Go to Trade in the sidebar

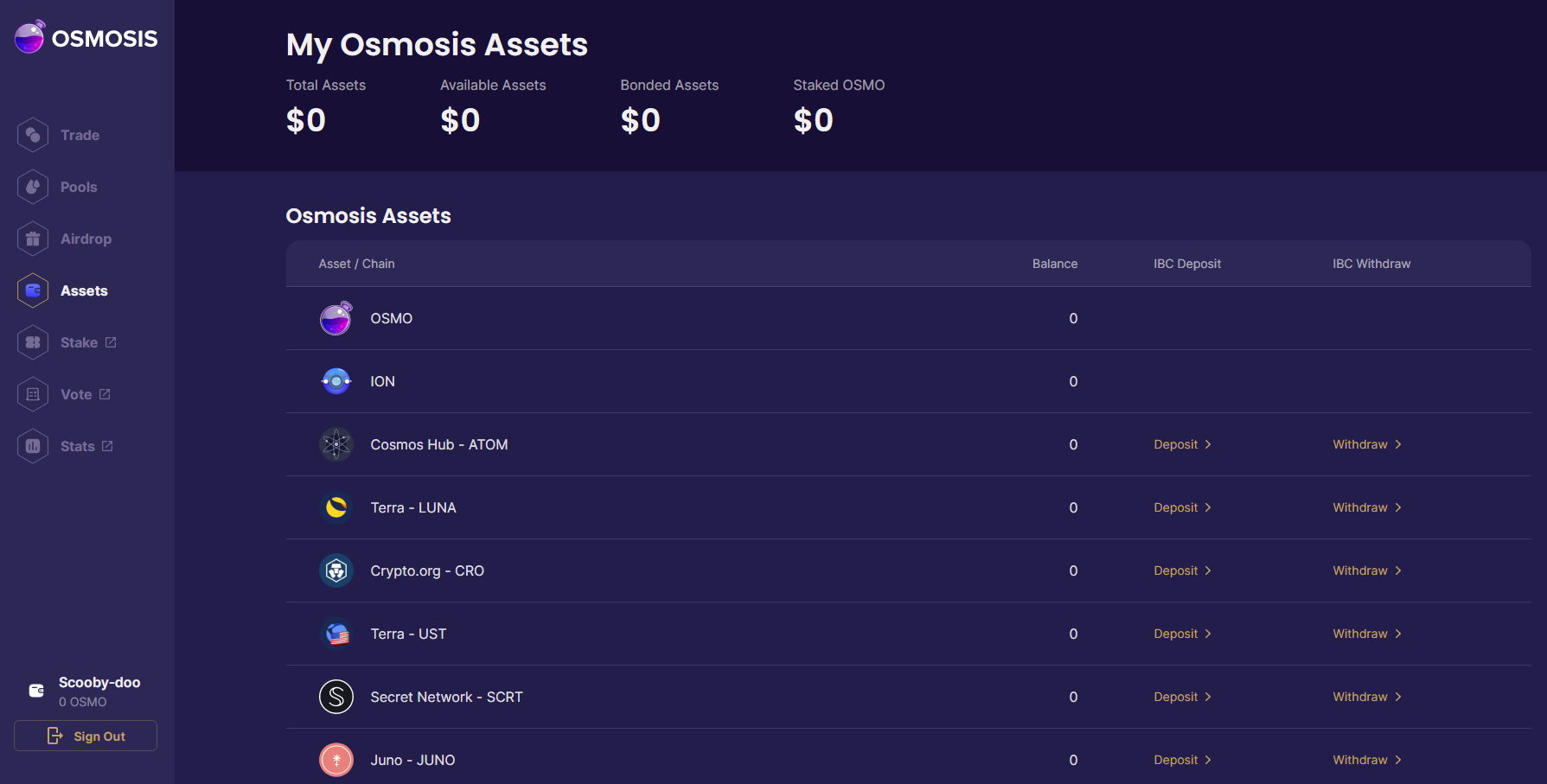coord(80,135)
